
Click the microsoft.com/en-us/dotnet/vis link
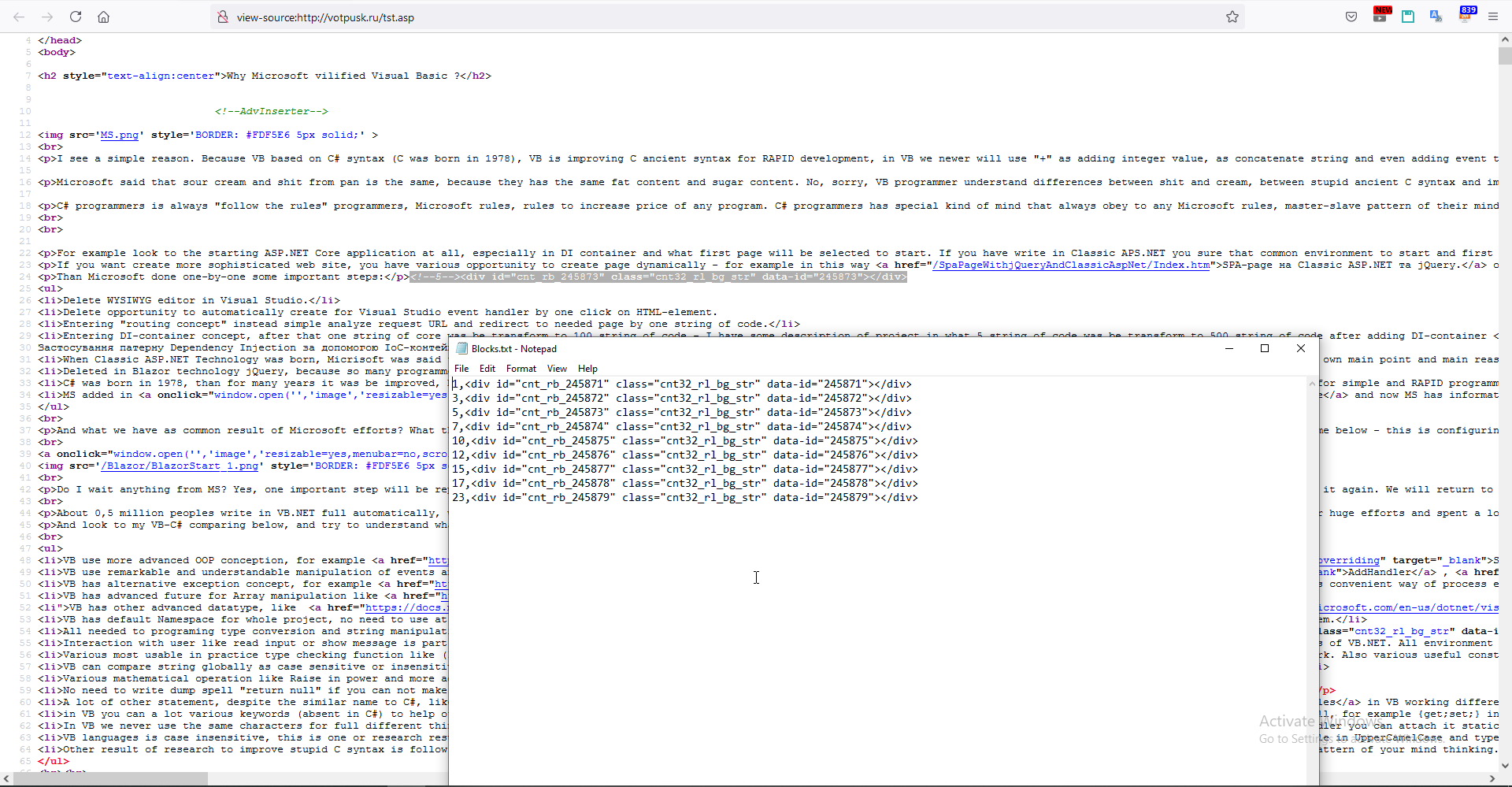point(1409,607)
